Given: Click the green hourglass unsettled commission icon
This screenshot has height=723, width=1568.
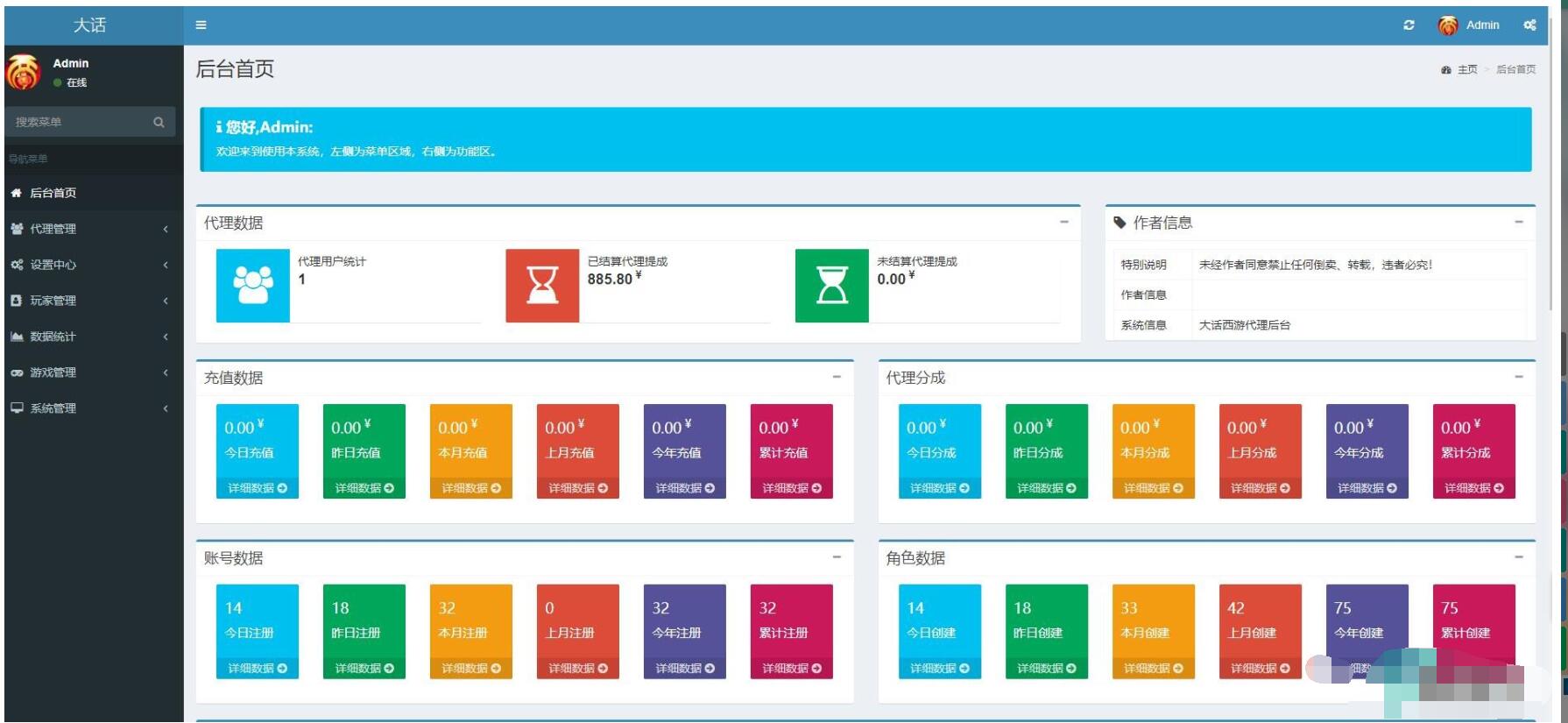Looking at the screenshot, I should click(x=831, y=285).
